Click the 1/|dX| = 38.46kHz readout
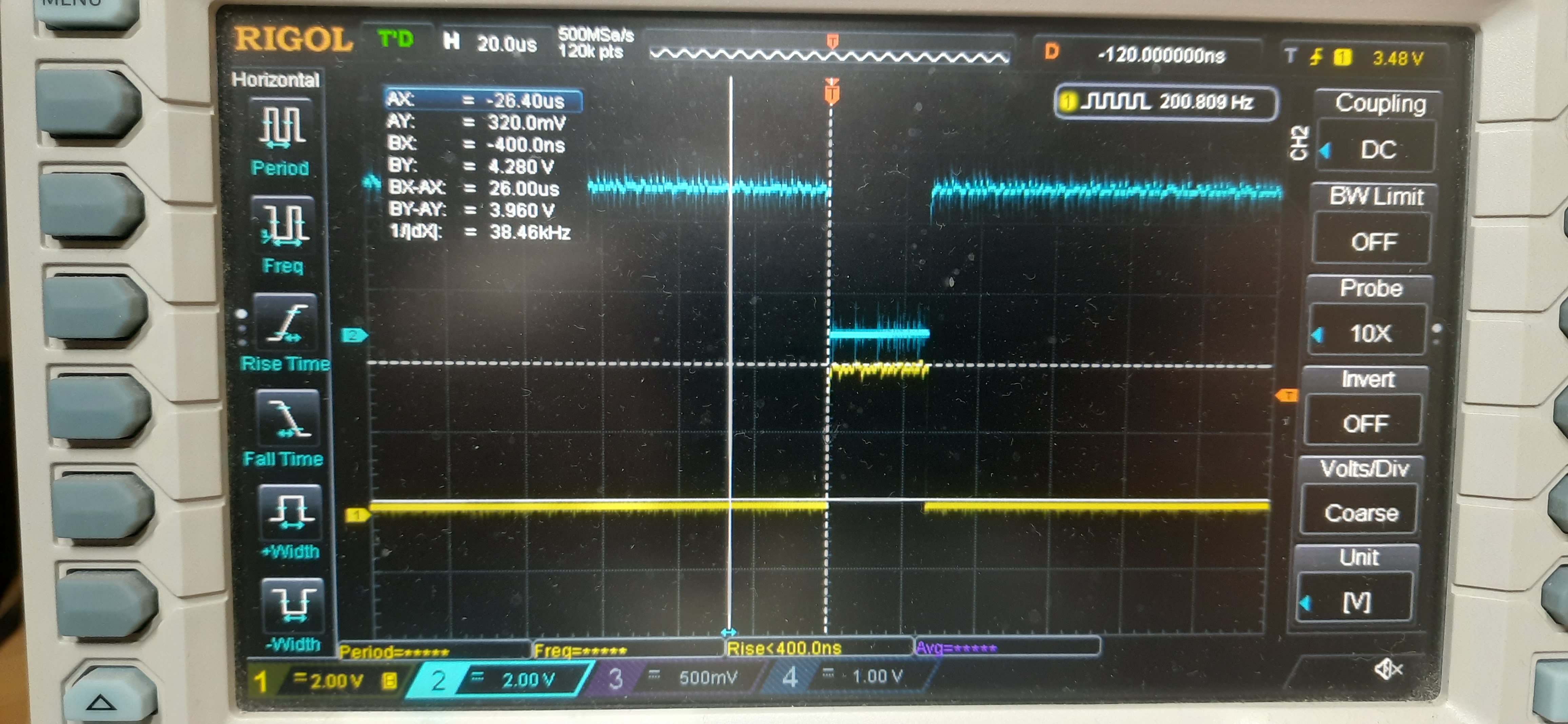1568x724 pixels. tap(479, 232)
